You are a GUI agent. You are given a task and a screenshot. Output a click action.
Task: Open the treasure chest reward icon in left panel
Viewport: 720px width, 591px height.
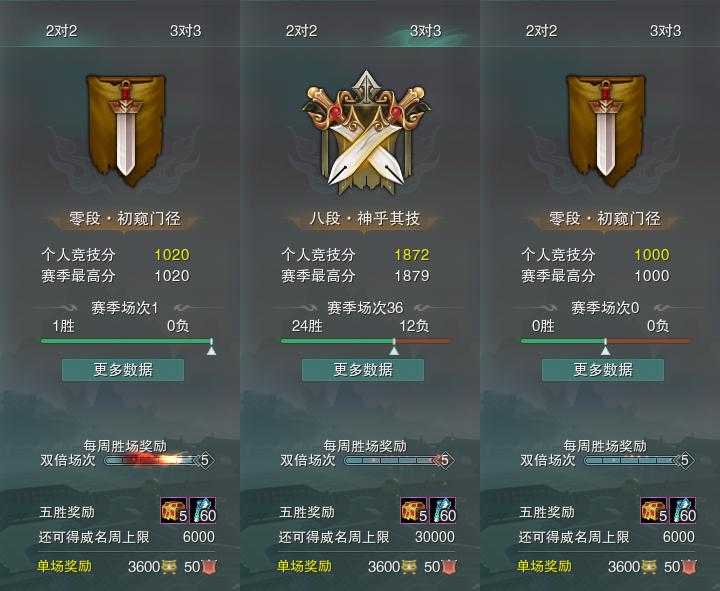click(174, 510)
